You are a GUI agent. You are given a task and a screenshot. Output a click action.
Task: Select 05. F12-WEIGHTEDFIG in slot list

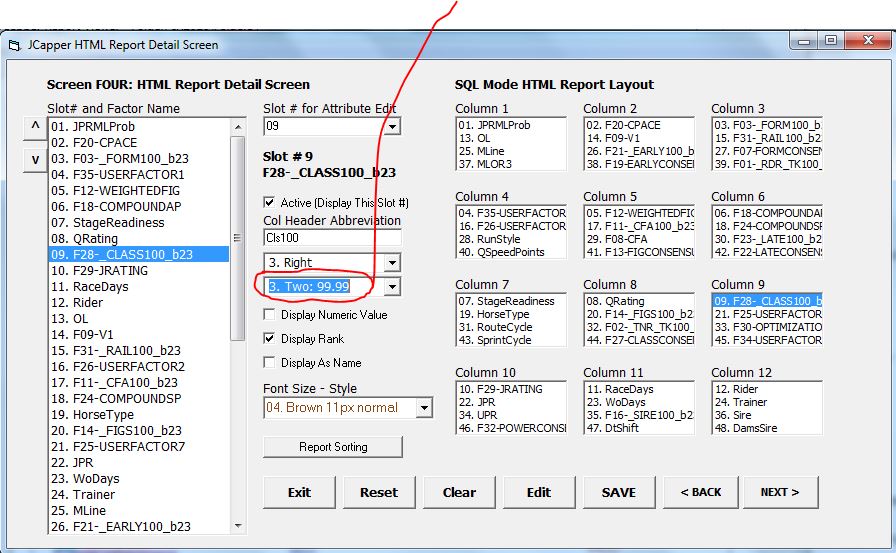[x=139, y=191]
